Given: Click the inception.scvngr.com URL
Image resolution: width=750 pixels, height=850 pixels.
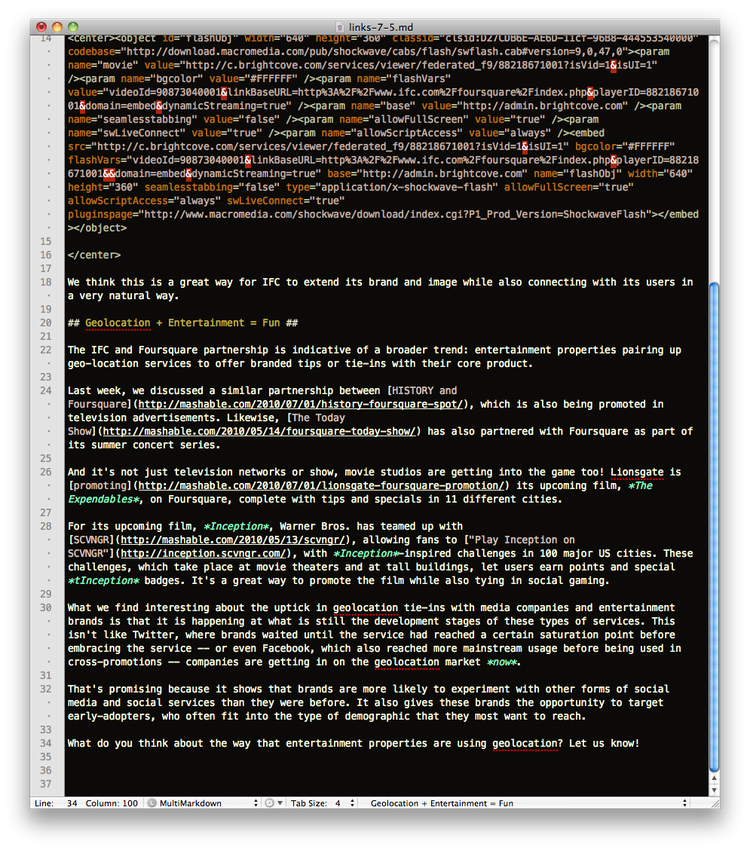Looking at the screenshot, I should coord(203,553).
